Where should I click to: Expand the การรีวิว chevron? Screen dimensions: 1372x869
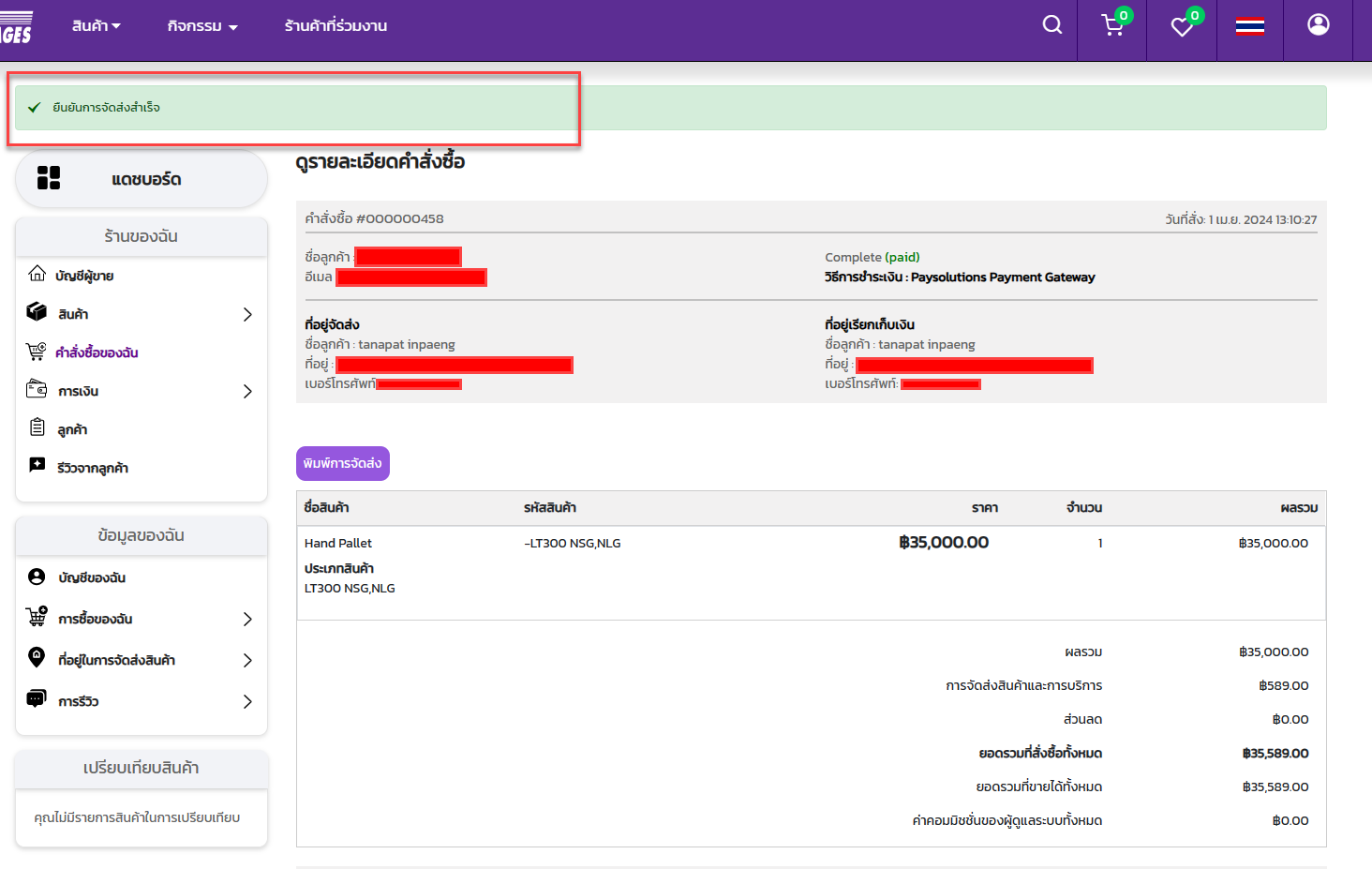click(x=247, y=701)
